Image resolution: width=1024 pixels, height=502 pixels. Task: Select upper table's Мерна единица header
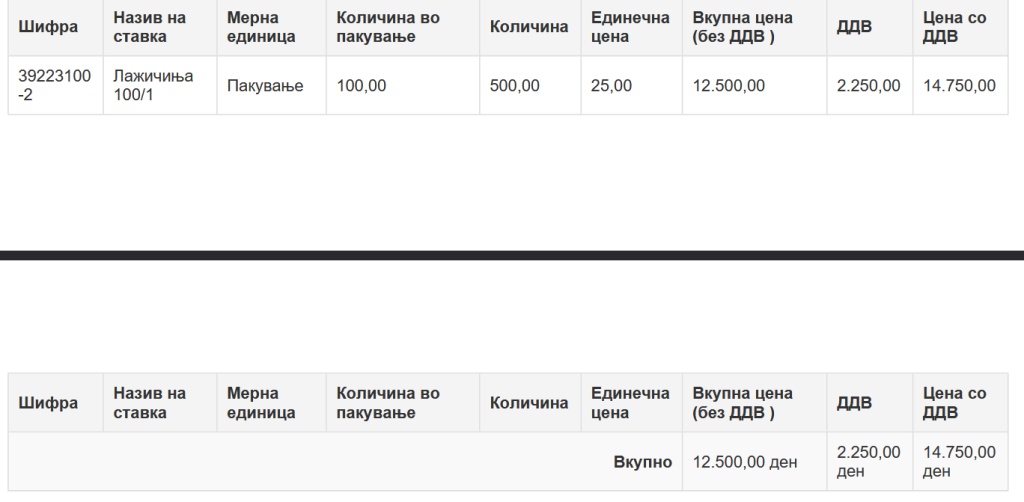(261, 27)
